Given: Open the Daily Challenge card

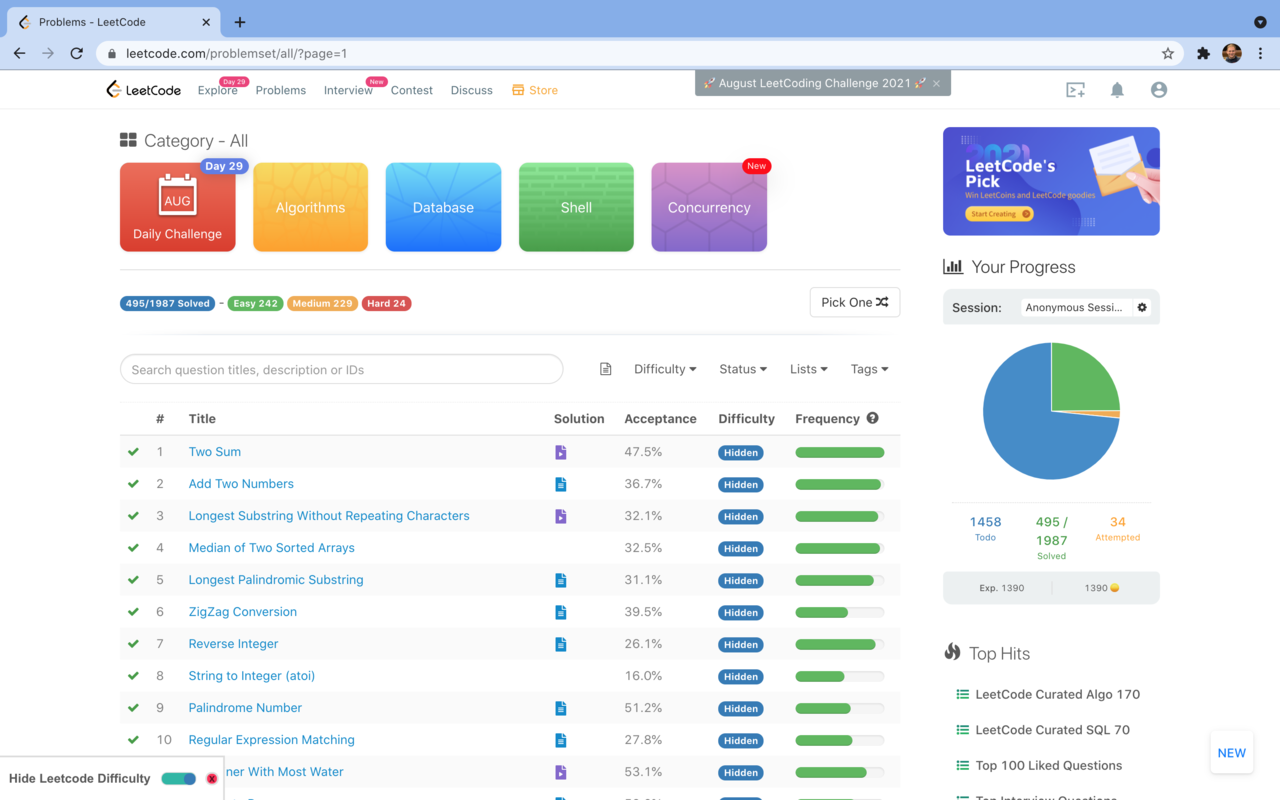Looking at the screenshot, I should coord(178,207).
